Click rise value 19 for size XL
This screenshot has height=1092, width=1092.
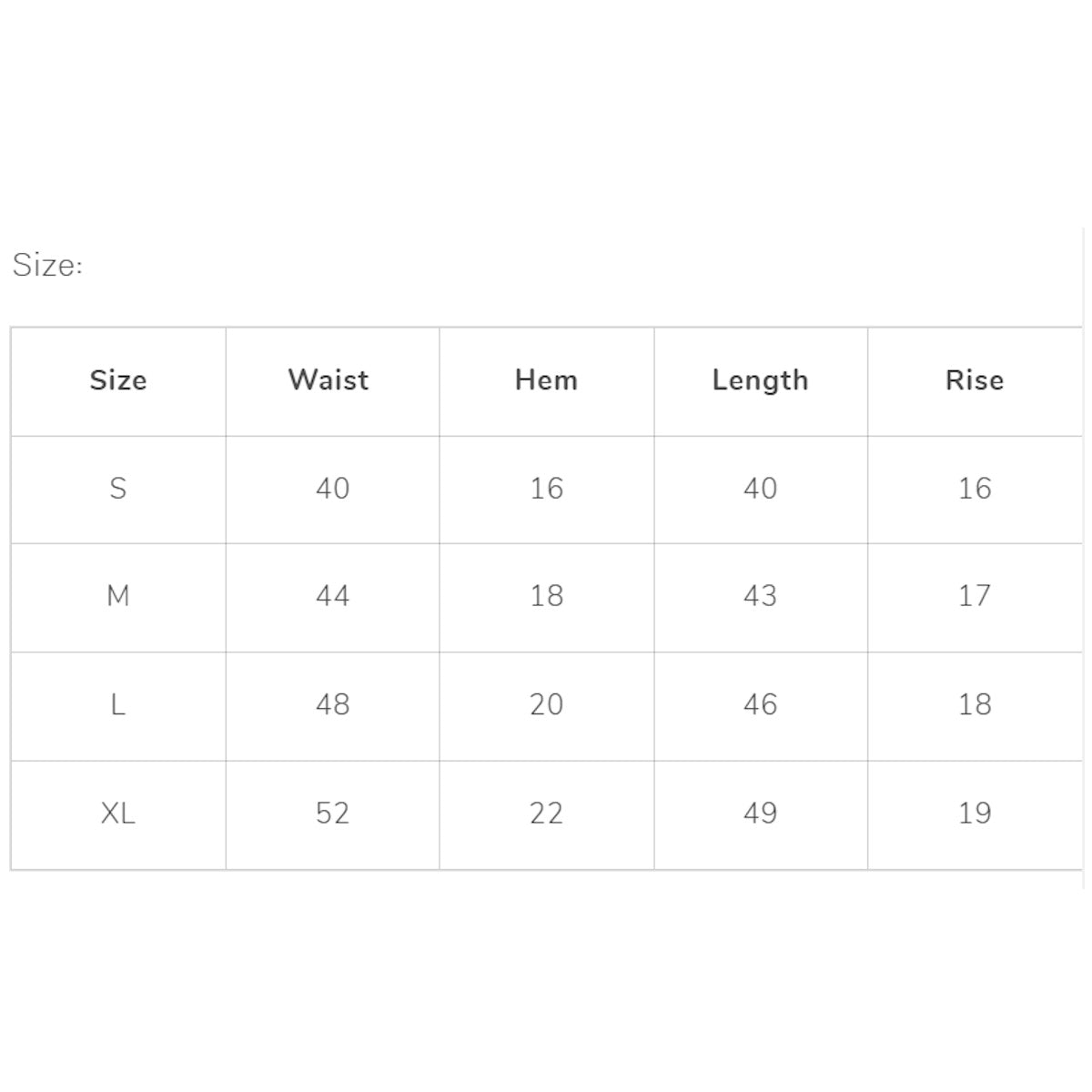coord(974,813)
